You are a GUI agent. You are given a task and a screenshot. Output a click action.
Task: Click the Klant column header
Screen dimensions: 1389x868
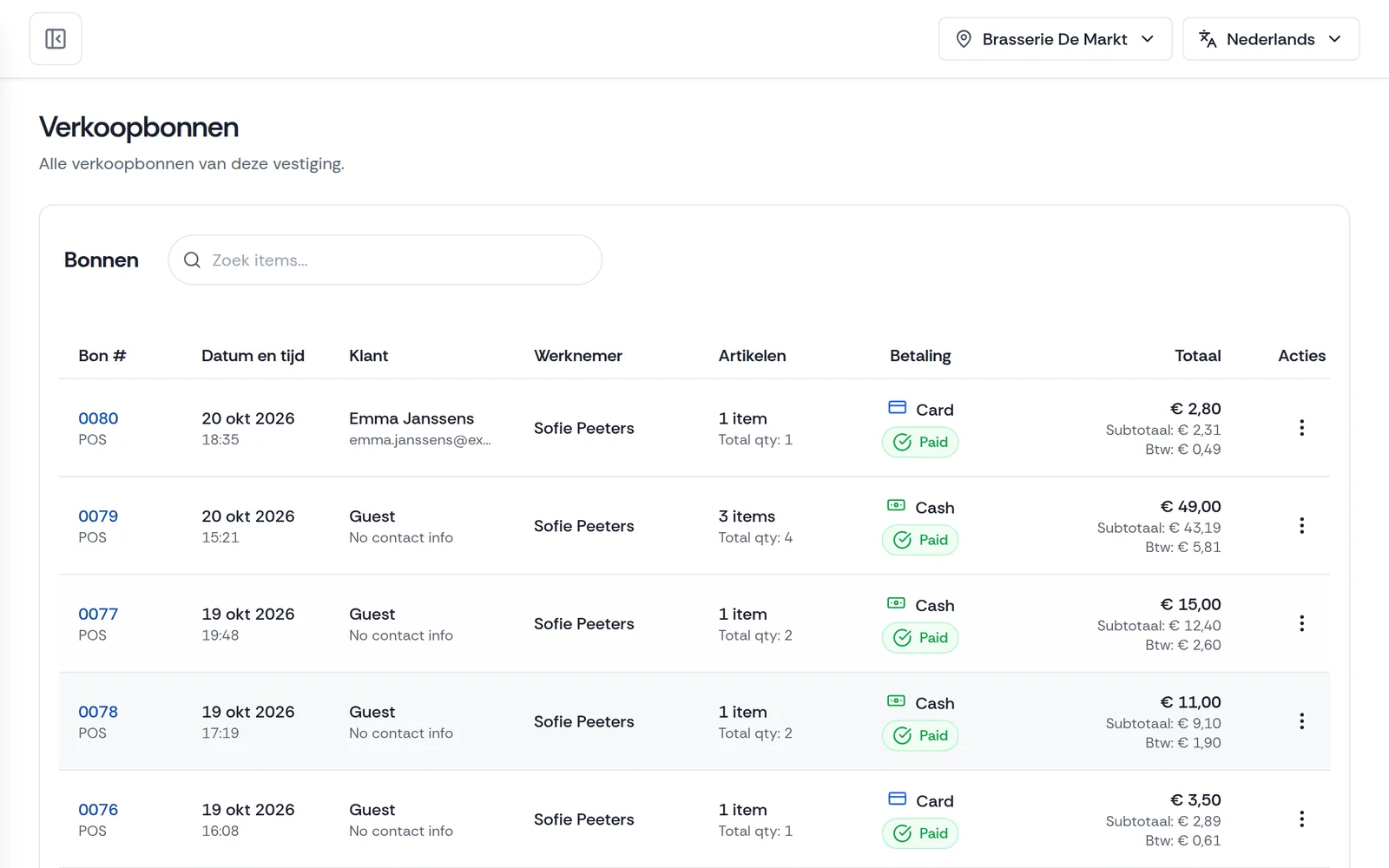tap(368, 356)
